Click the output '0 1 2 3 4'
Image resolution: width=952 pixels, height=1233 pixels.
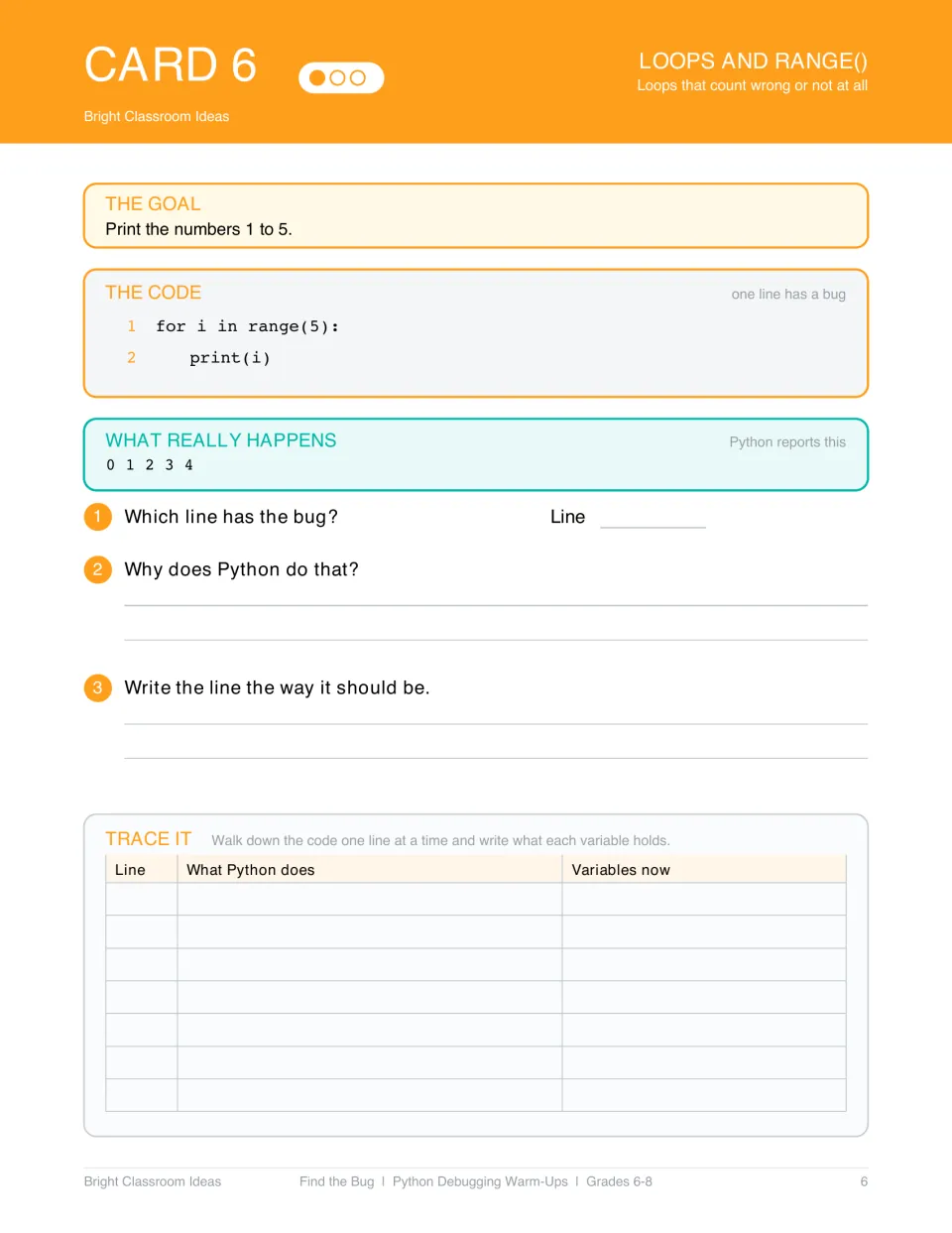(x=150, y=465)
